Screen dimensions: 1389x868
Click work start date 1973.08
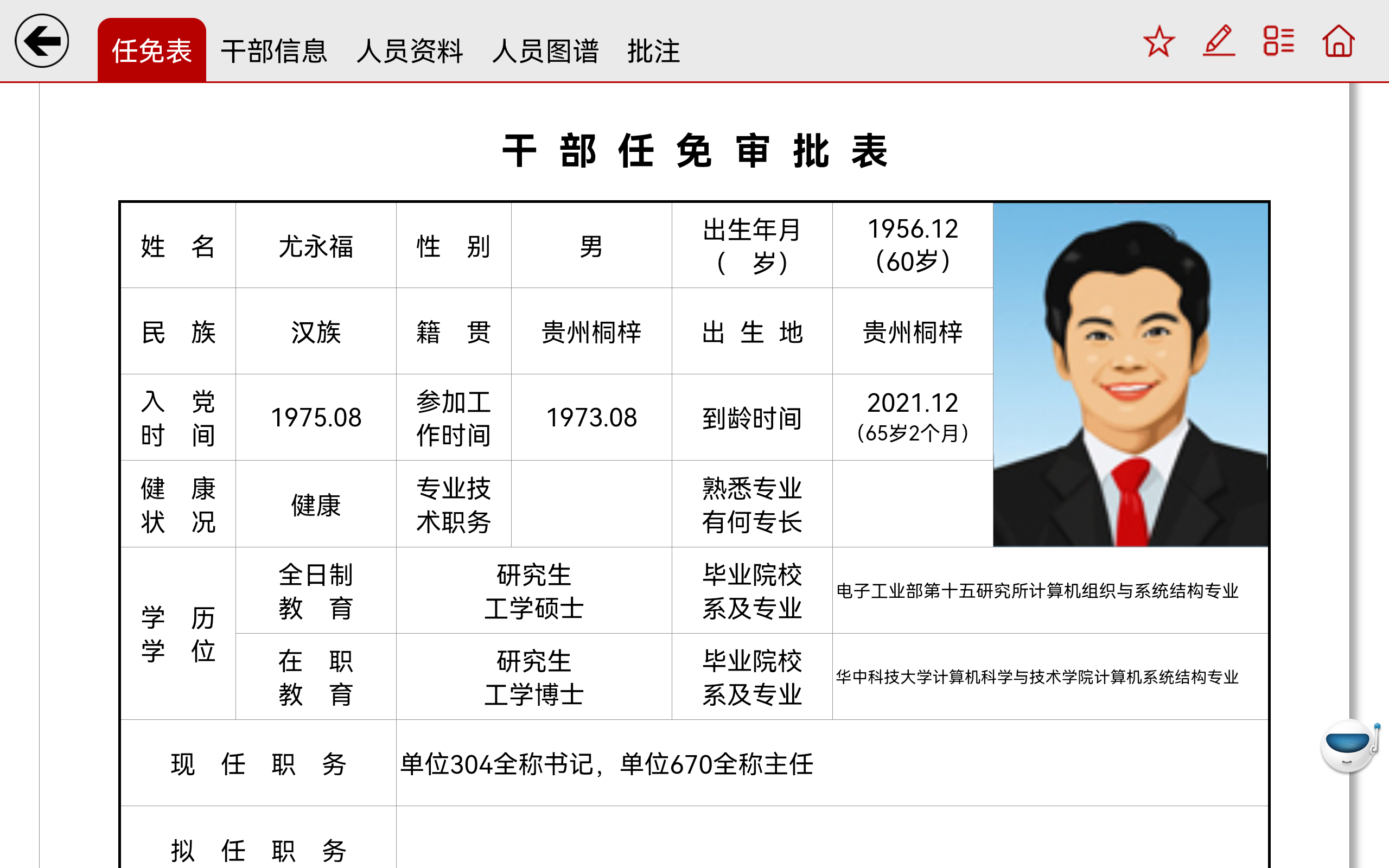coord(591,417)
